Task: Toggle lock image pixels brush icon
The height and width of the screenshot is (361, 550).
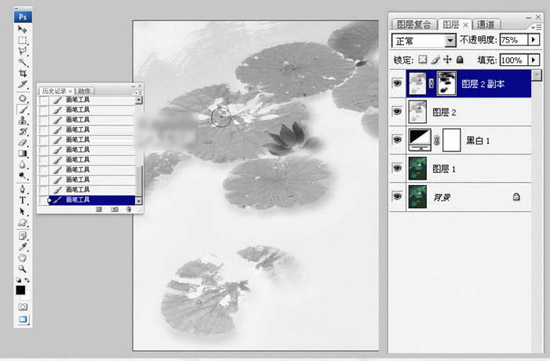Action: click(435, 60)
